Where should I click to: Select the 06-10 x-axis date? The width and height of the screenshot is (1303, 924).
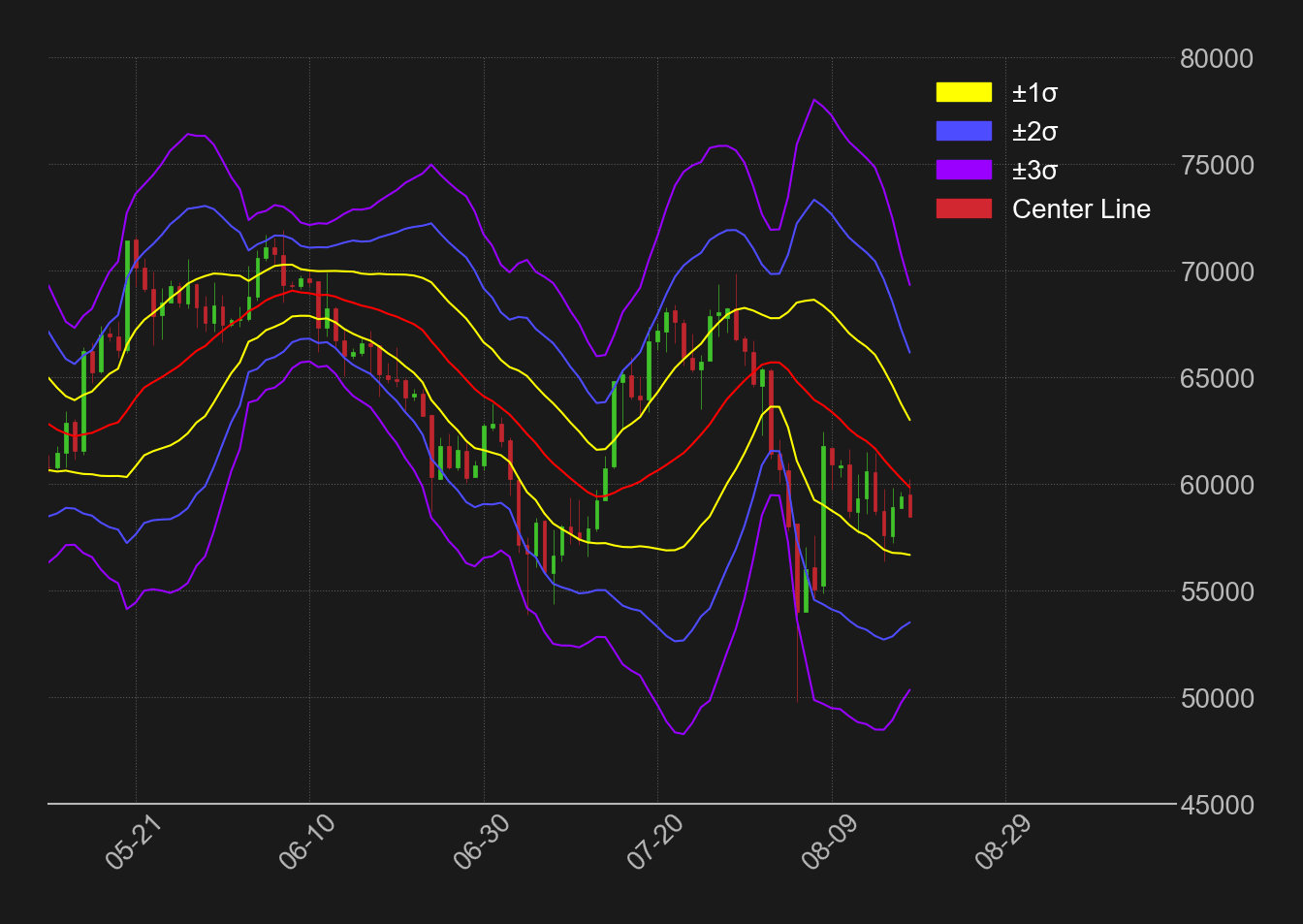(x=306, y=842)
